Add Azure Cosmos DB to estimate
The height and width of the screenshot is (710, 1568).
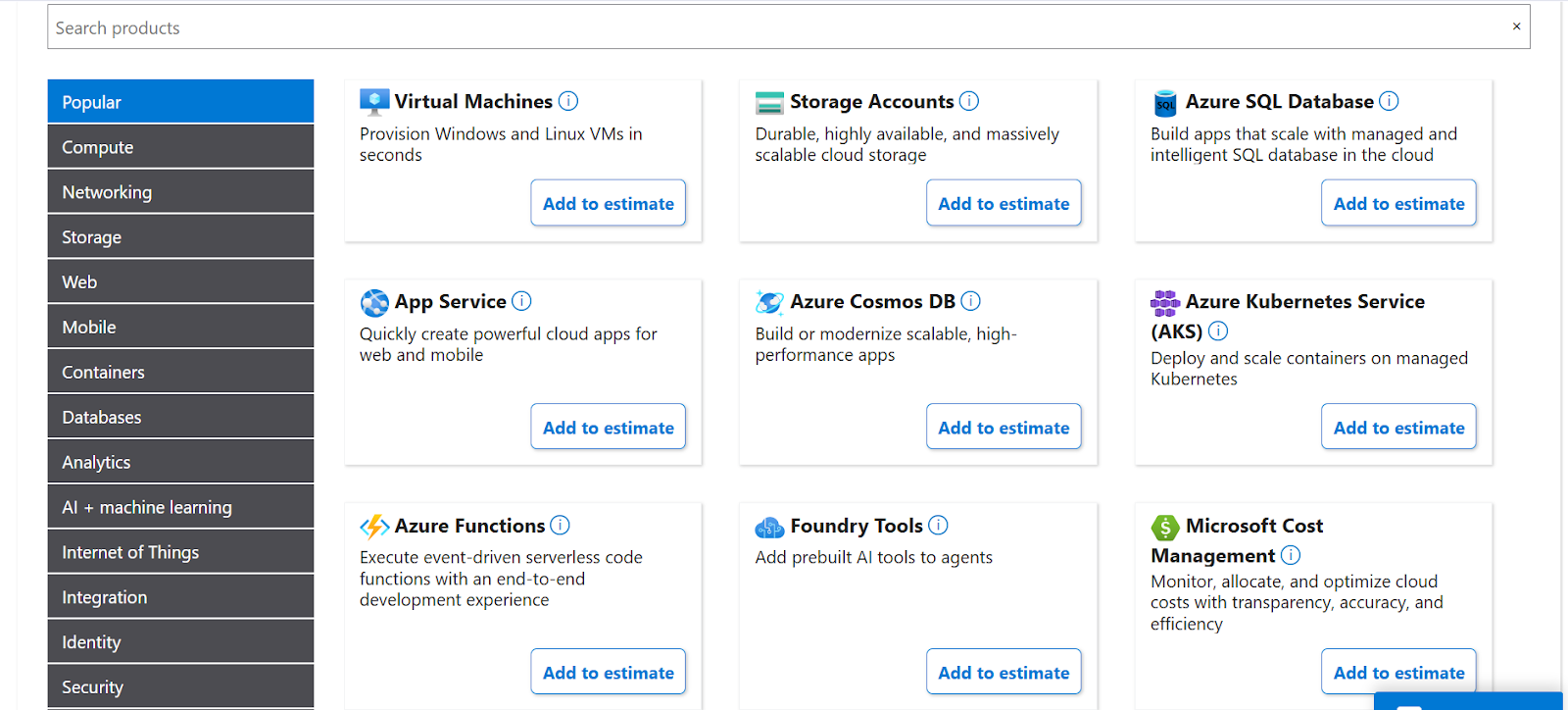(x=1004, y=428)
